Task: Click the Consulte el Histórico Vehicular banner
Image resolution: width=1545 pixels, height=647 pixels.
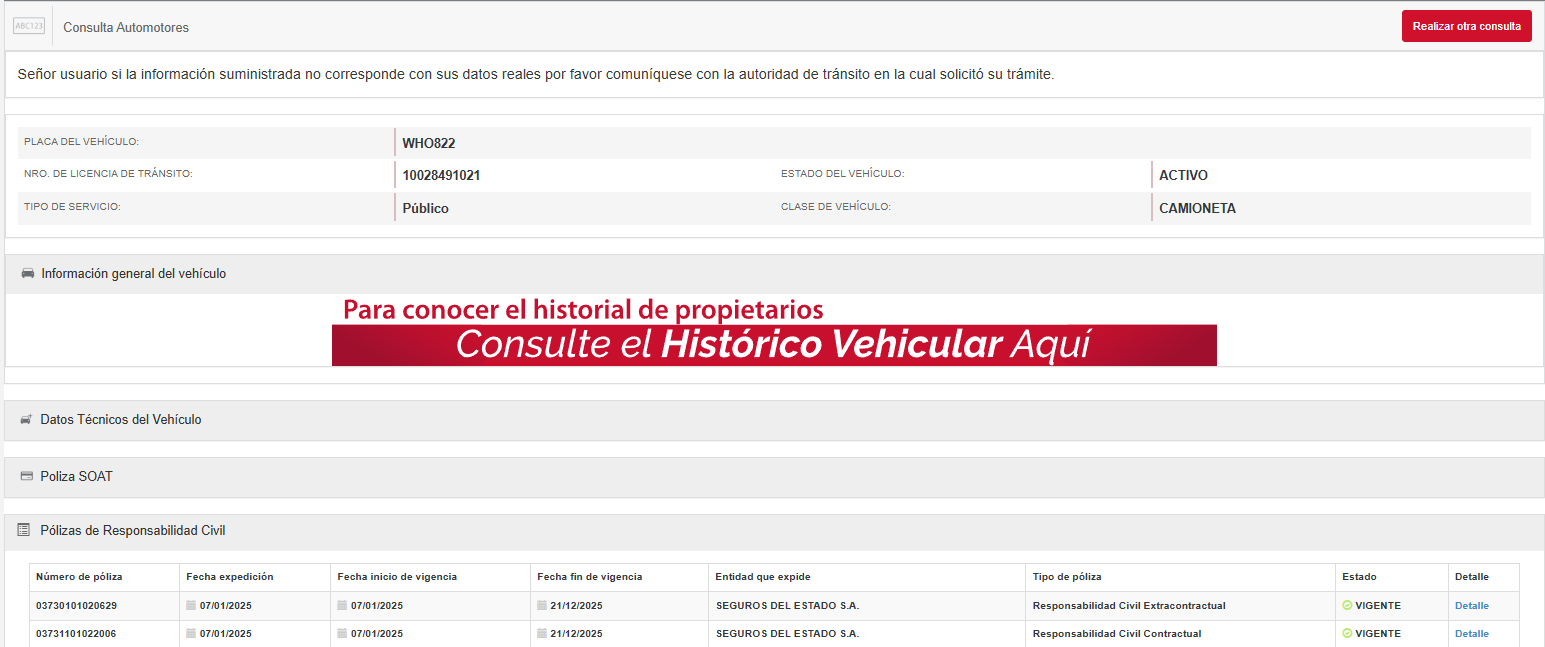Action: pyautogui.click(x=774, y=344)
